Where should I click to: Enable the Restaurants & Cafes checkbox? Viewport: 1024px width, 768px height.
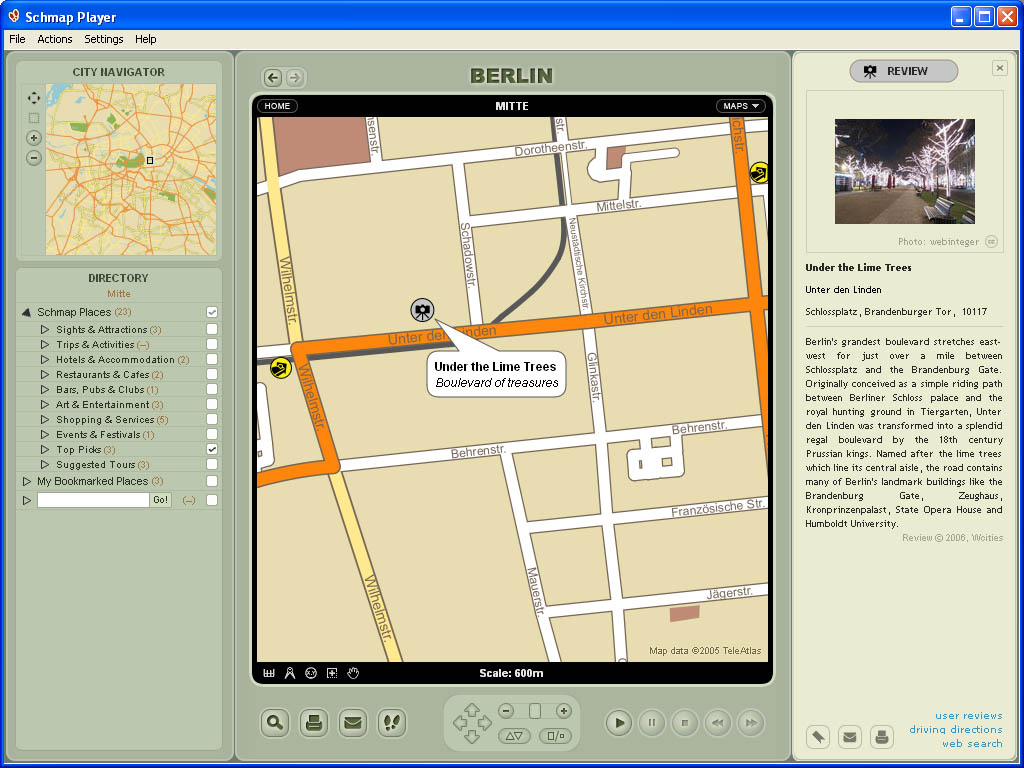[x=212, y=374]
